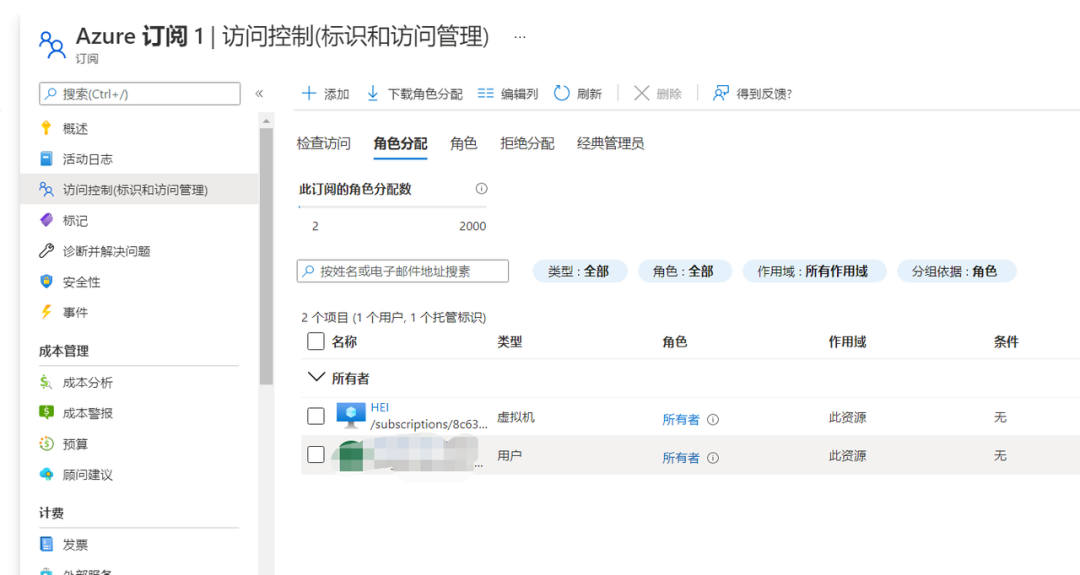Open the 角色 : 全部 filter
This screenshot has width=1080, height=575.
point(684,271)
